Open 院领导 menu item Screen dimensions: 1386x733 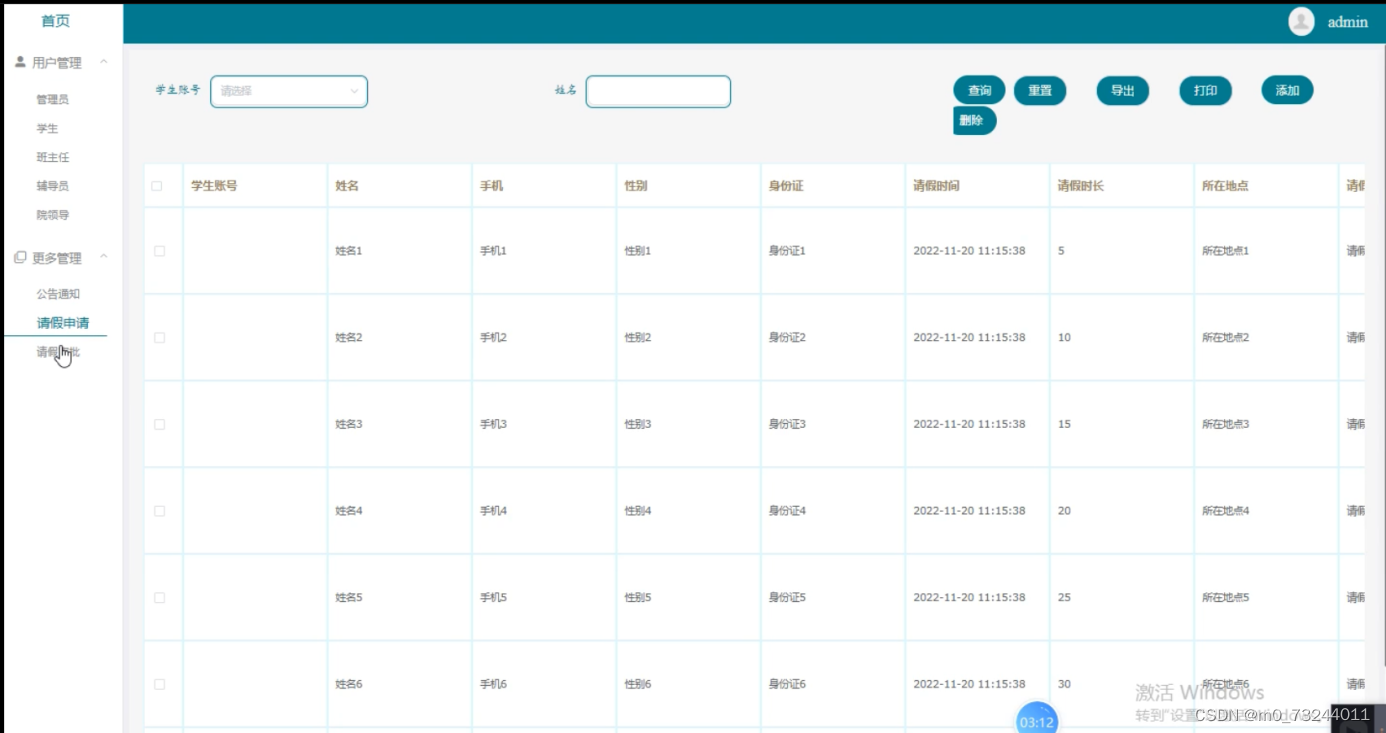pyautogui.click(x=53, y=215)
